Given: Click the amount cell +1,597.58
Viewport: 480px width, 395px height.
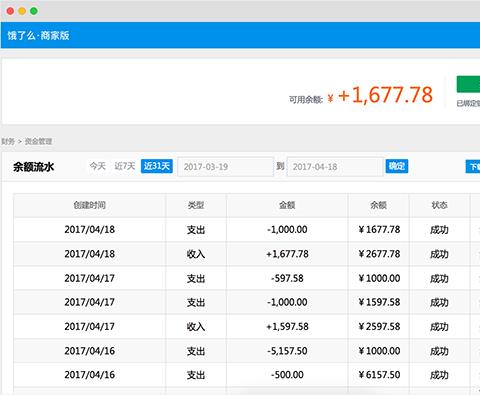Looking at the screenshot, I should pos(287,327).
